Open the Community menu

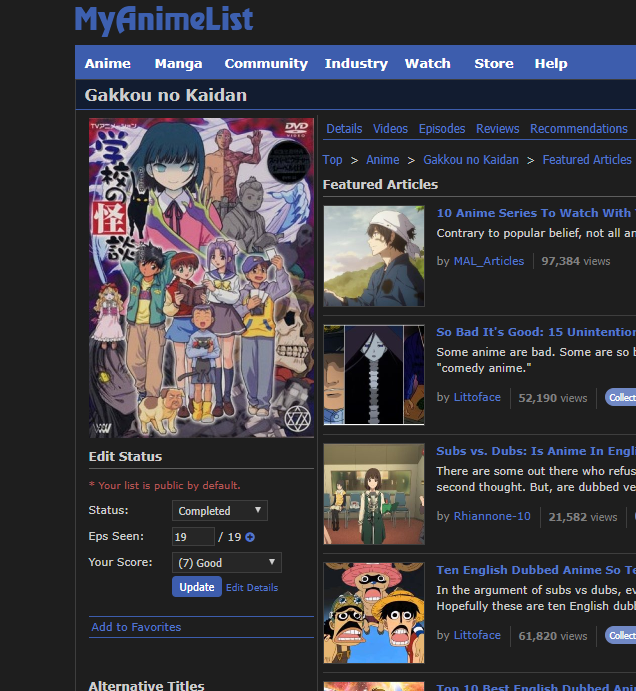(x=266, y=63)
